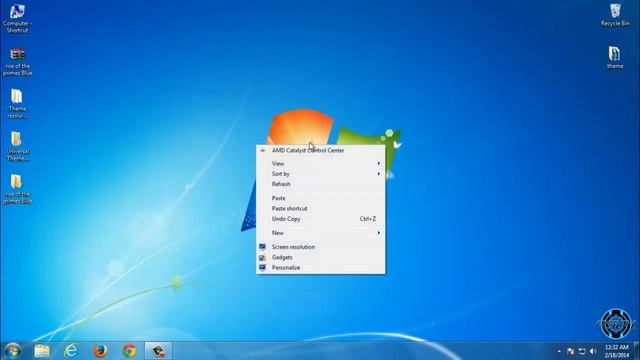Expand the Sort by submenu

[320, 174]
